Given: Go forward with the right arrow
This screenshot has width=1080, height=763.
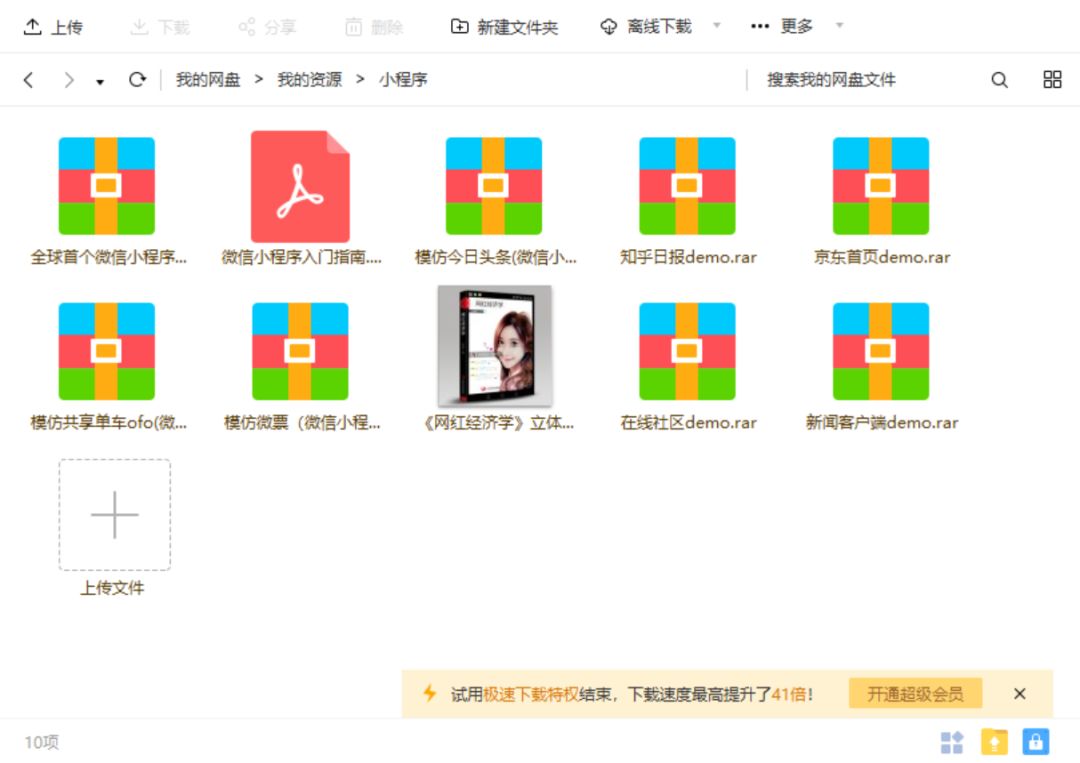Looking at the screenshot, I should [x=68, y=80].
